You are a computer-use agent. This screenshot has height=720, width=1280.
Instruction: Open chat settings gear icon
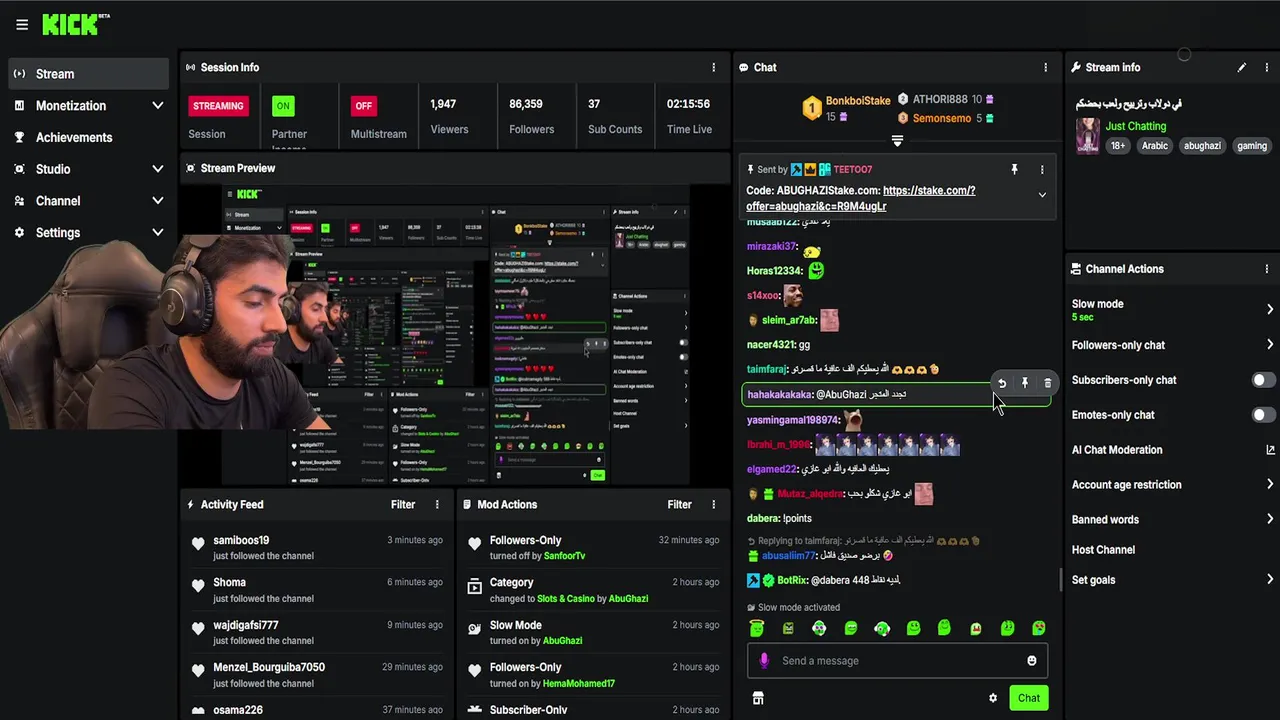[993, 698]
